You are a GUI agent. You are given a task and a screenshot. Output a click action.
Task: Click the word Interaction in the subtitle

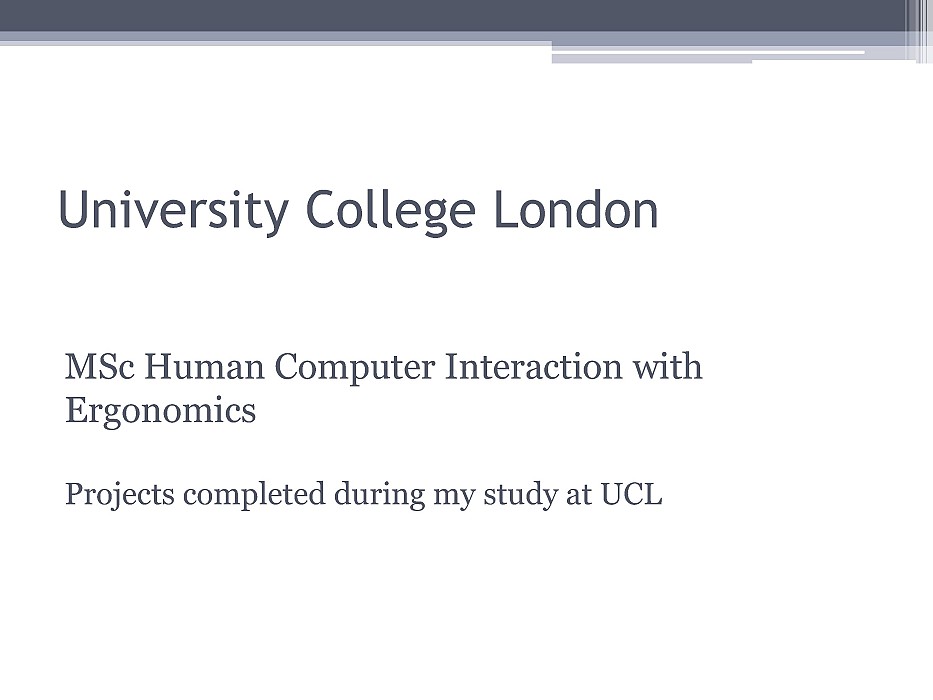[534, 367]
